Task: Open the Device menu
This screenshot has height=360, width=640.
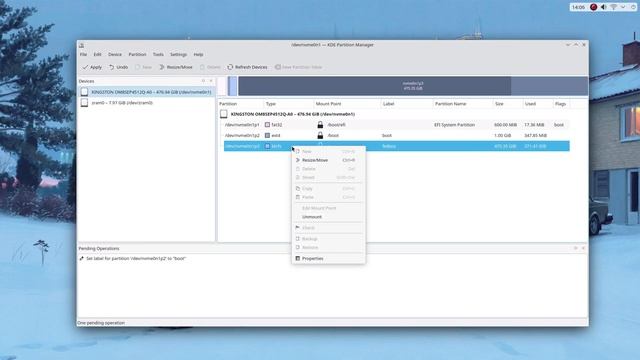Action: (115, 54)
